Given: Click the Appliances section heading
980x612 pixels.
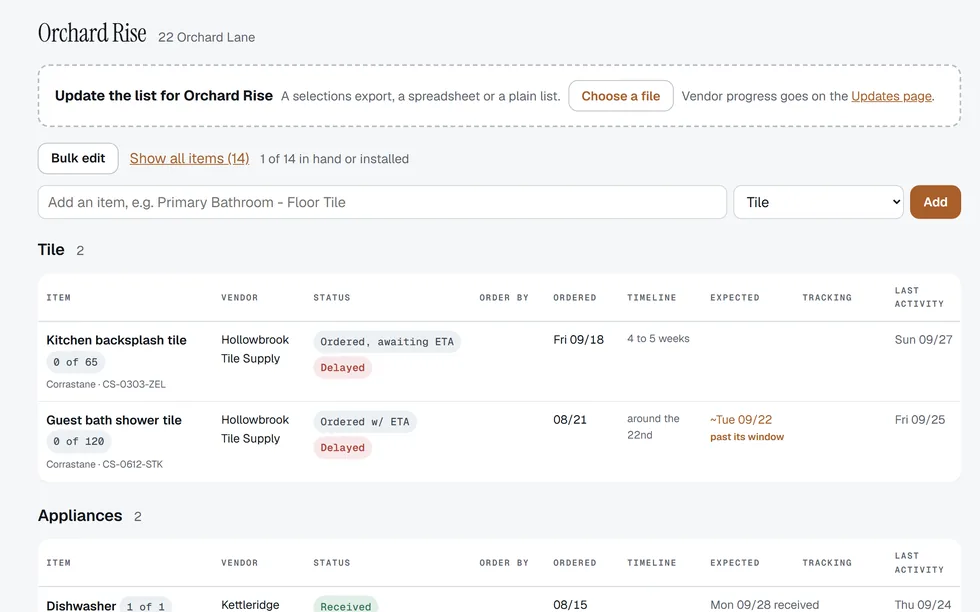Looking at the screenshot, I should point(80,516).
